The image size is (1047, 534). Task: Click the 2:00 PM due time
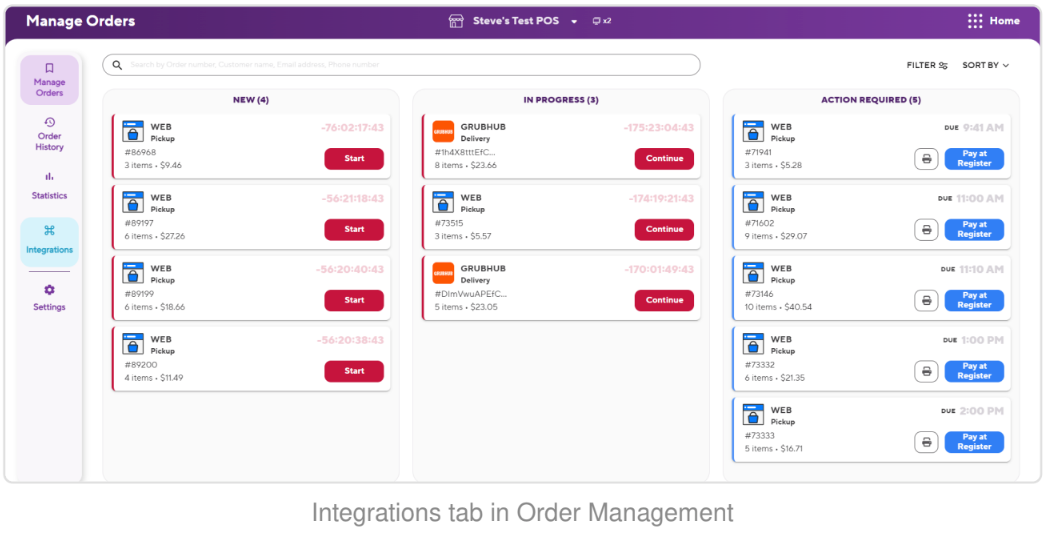[982, 411]
